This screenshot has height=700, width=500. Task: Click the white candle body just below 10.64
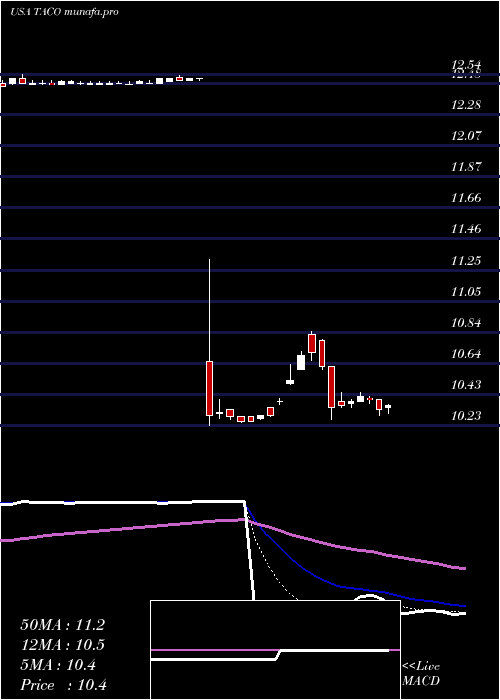tap(301, 362)
